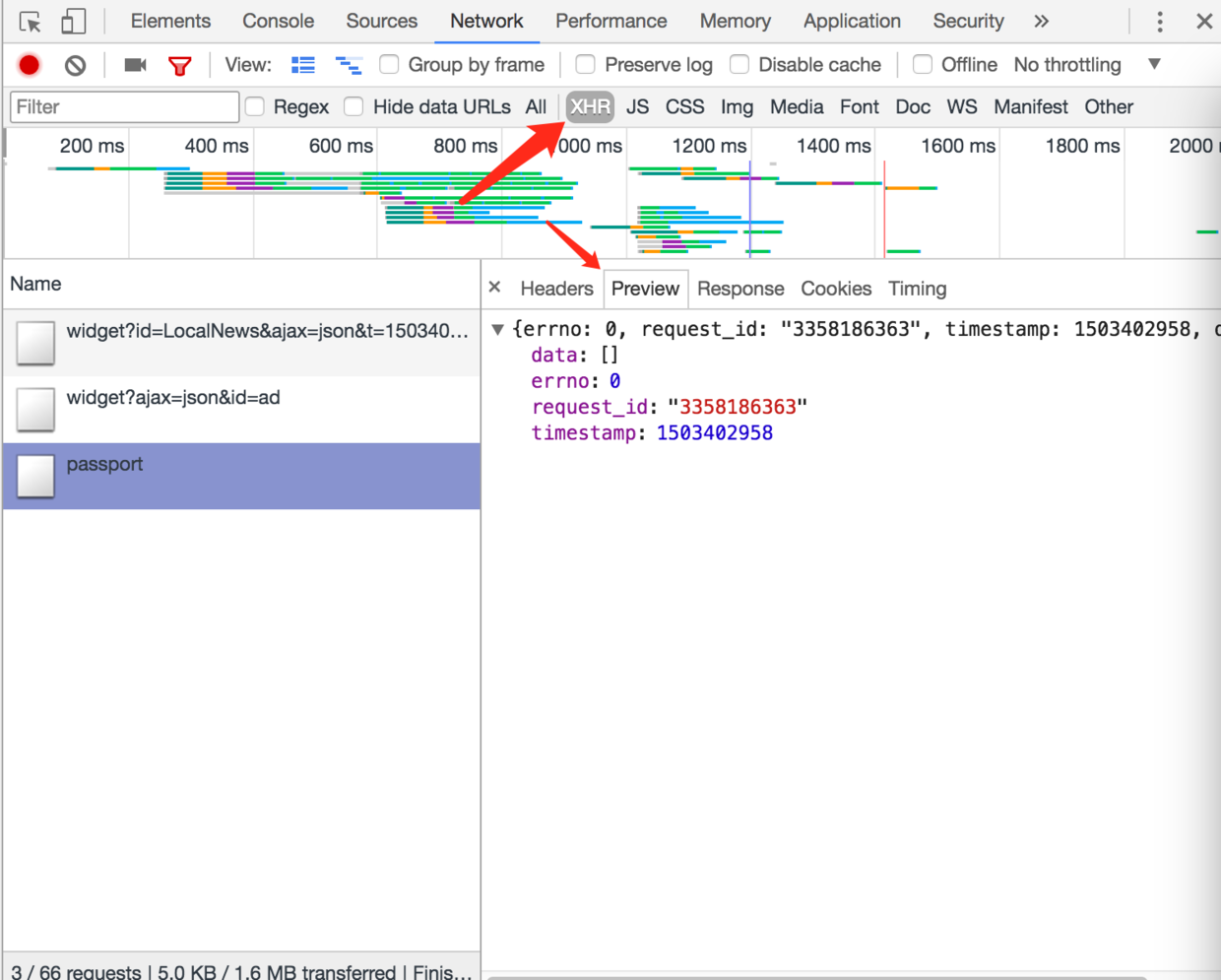Select the Preview tab of the request
The image size is (1221, 980).
tap(645, 289)
